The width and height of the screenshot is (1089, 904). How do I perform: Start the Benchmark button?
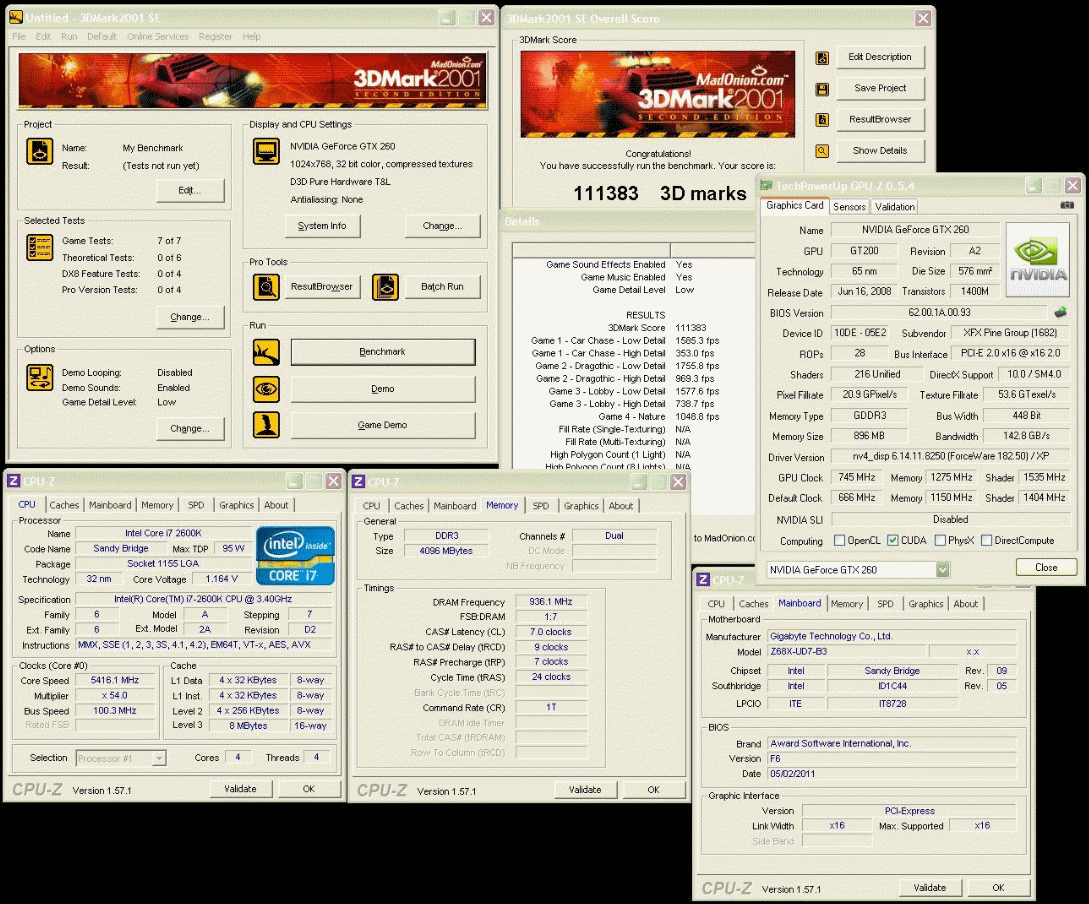[383, 352]
